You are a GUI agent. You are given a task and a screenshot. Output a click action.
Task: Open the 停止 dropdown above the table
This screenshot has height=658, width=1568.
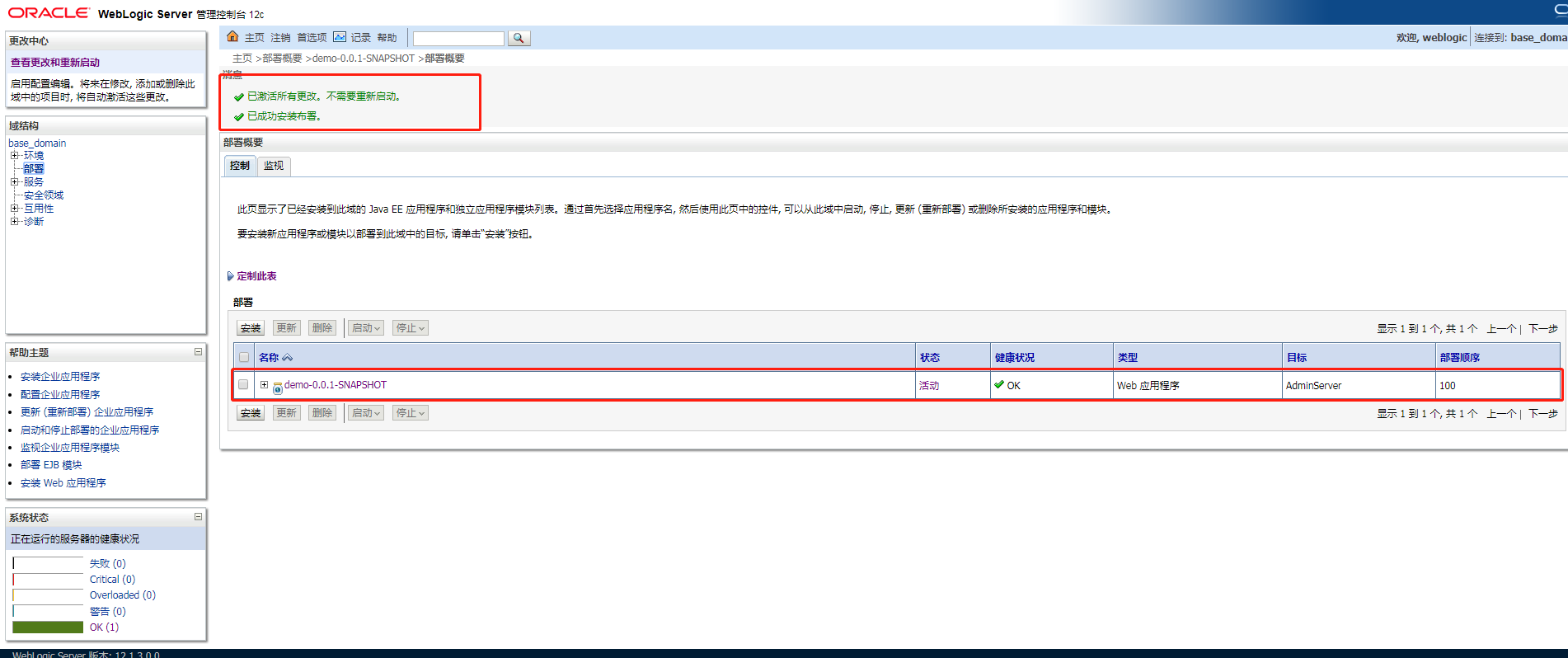pos(411,328)
